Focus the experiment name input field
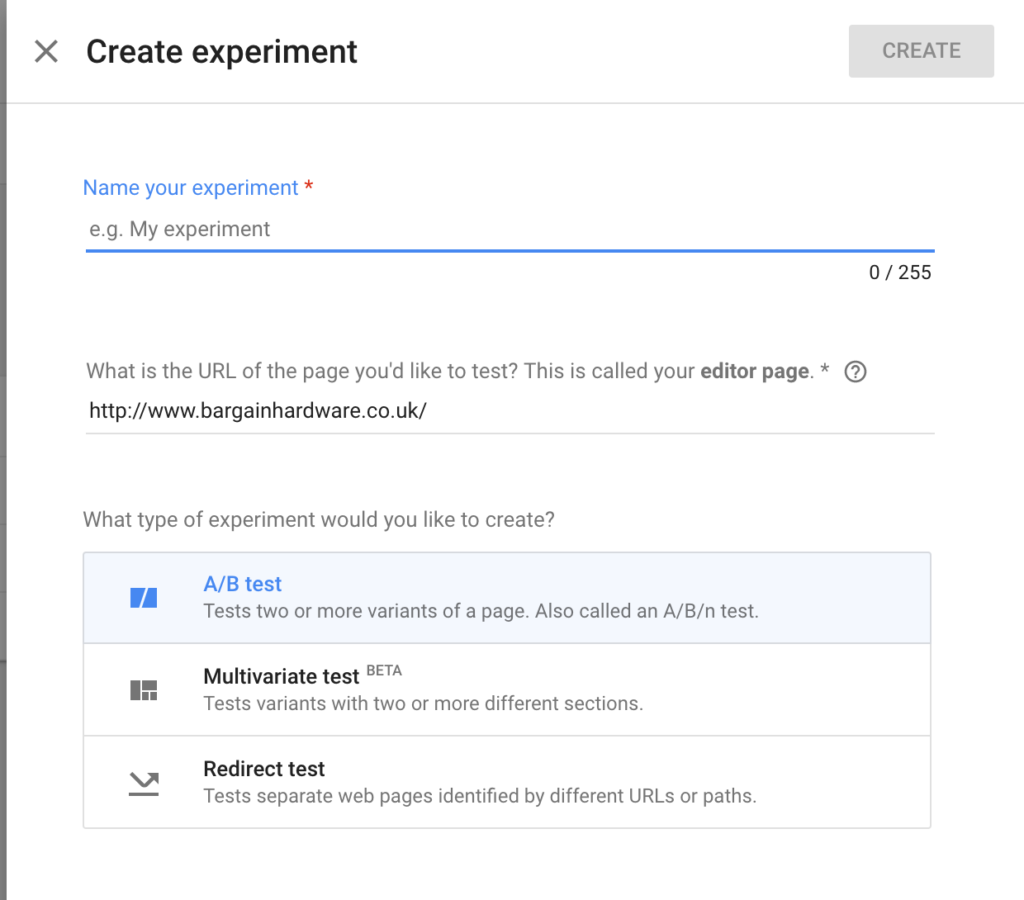 coord(509,229)
